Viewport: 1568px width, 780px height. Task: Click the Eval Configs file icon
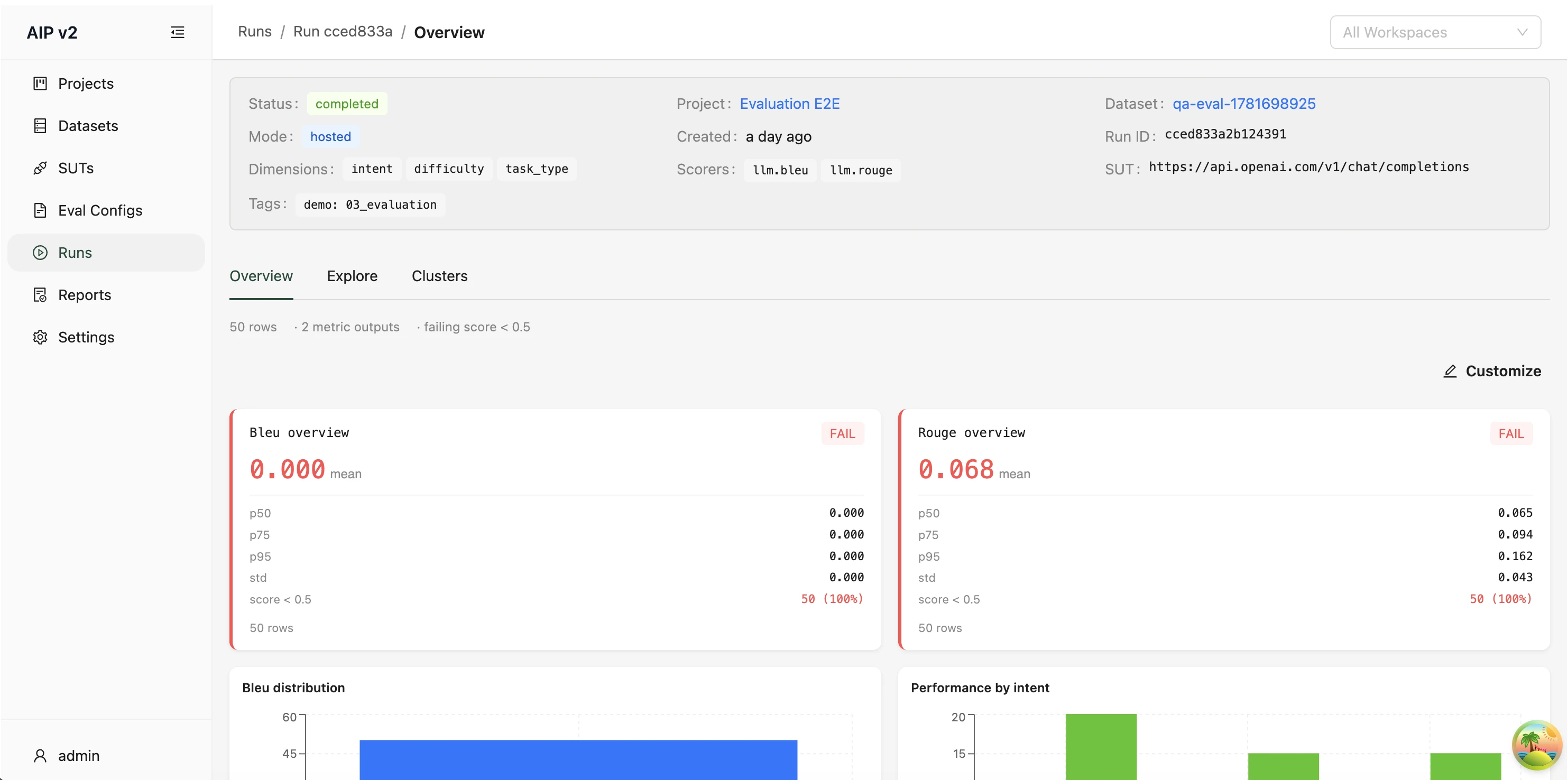tap(40, 210)
